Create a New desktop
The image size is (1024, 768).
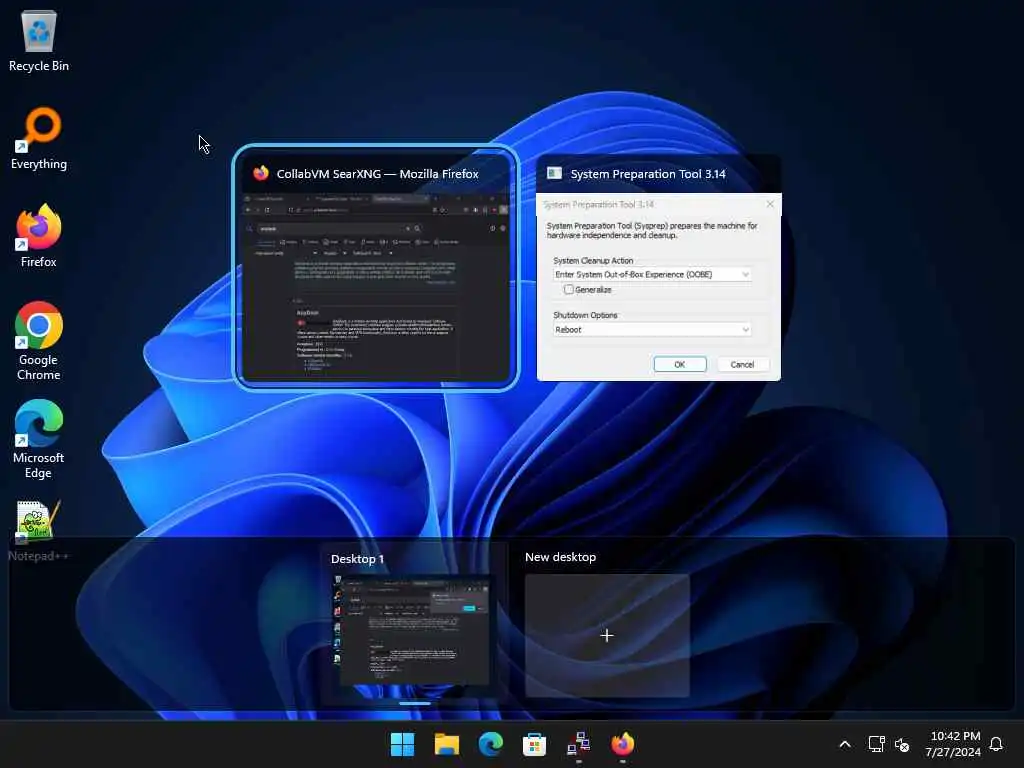pyautogui.click(x=607, y=635)
